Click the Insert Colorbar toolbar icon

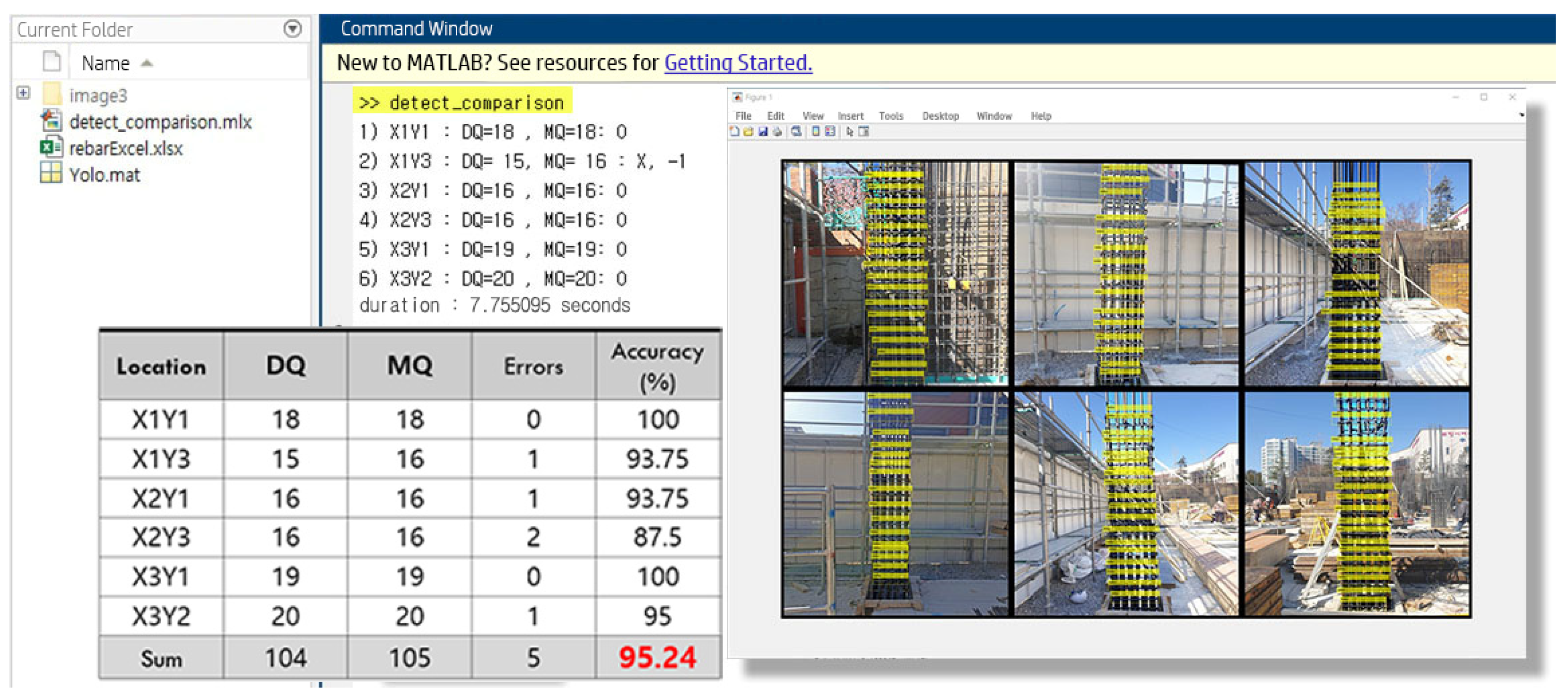pyautogui.click(x=816, y=131)
